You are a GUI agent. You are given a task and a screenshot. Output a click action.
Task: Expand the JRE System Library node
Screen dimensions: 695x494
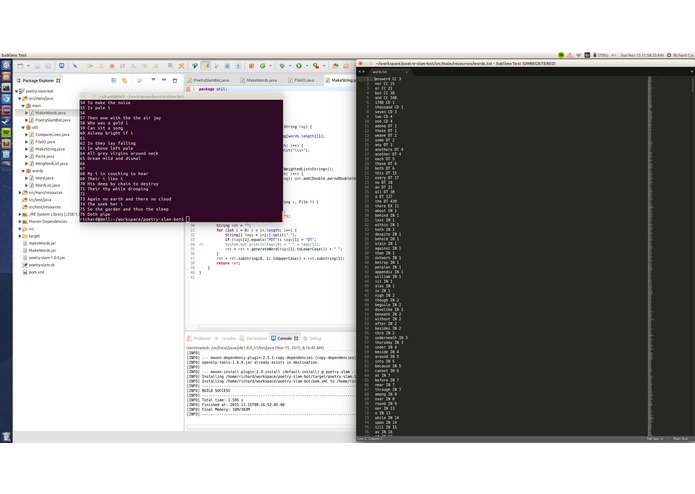pos(20,214)
